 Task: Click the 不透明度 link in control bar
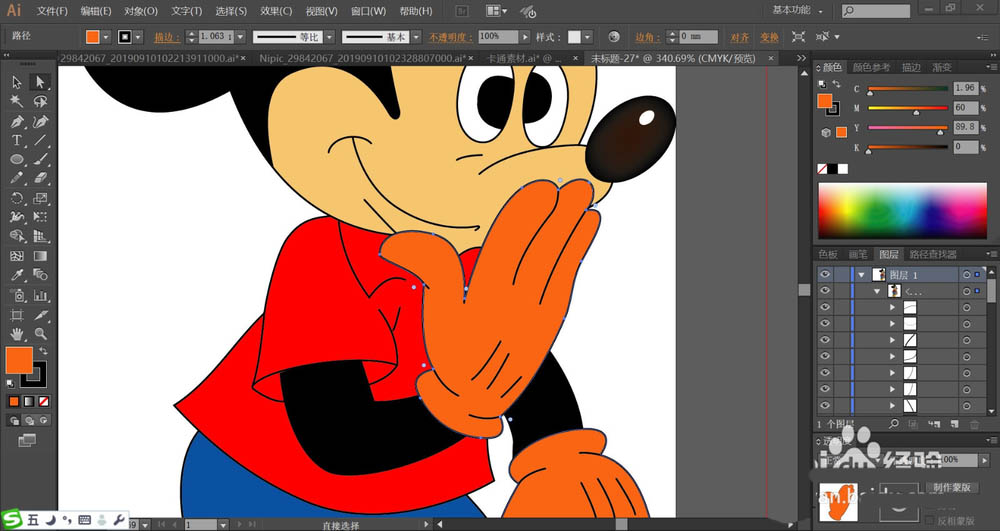(x=451, y=37)
